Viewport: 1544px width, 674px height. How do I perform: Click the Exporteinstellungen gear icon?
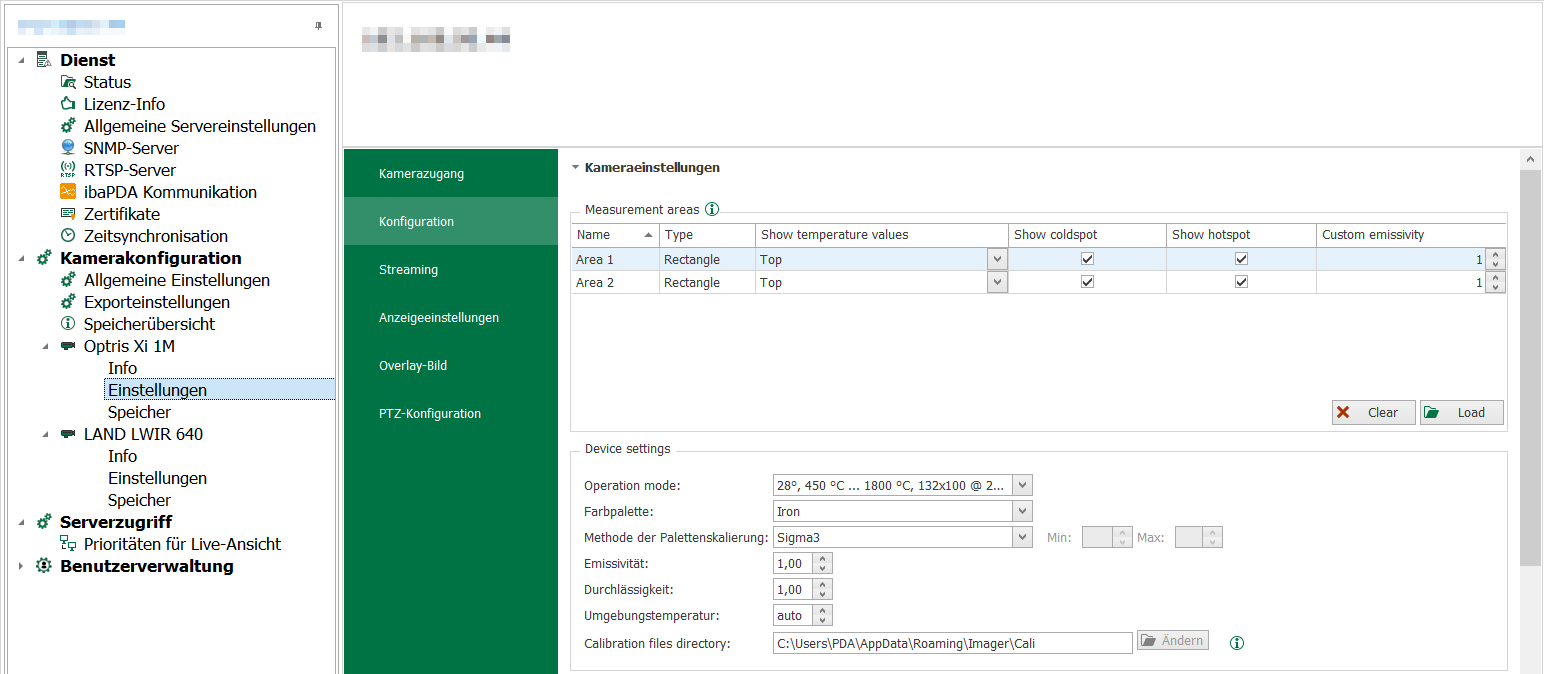(68, 302)
